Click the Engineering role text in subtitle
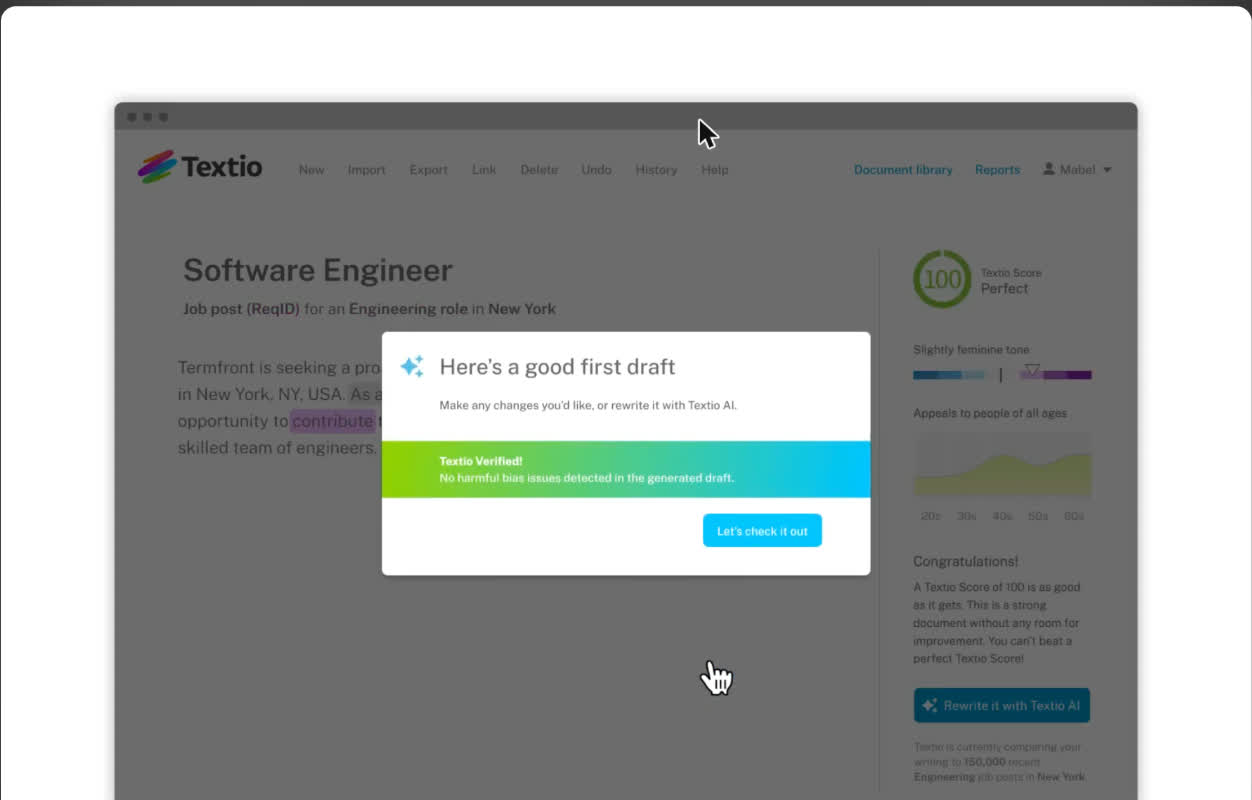This screenshot has width=1252, height=800. [x=408, y=309]
